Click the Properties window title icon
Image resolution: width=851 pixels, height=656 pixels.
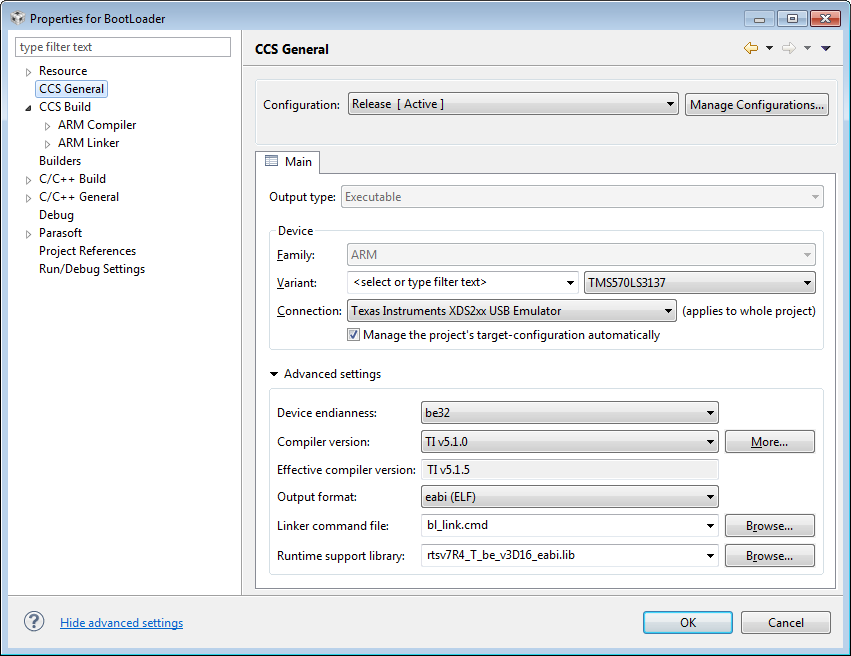click(17, 18)
